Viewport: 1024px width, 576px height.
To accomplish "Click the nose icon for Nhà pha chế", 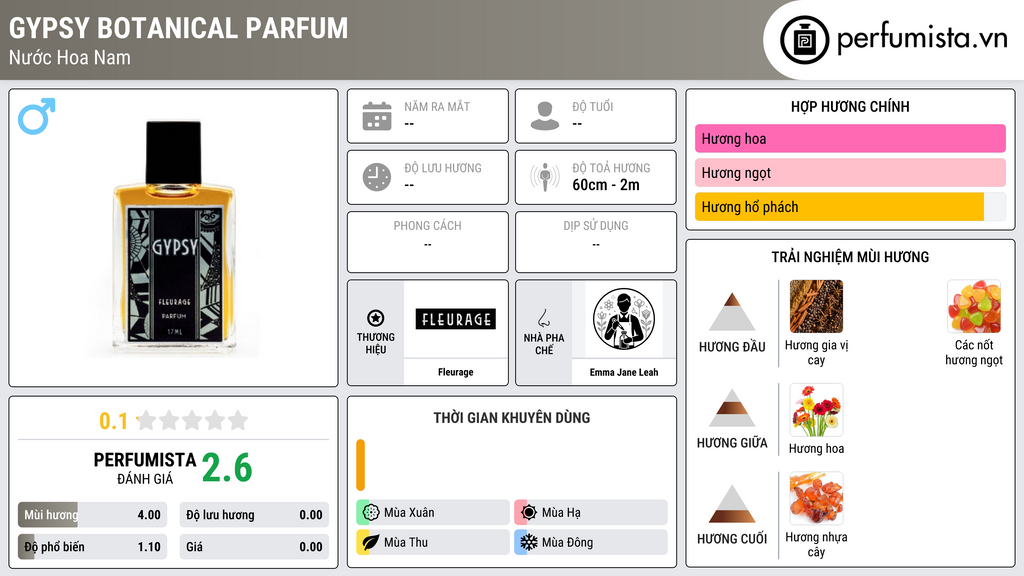I will tap(543, 318).
